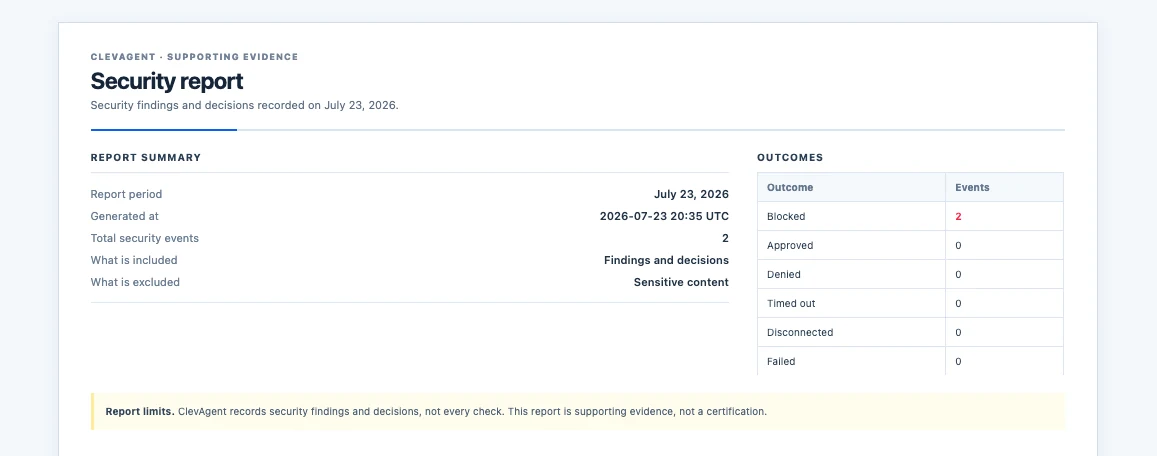Image resolution: width=1157 pixels, height=456 pixels.
Task: Select the Disconnected outcome row
Action: point(910,332)
